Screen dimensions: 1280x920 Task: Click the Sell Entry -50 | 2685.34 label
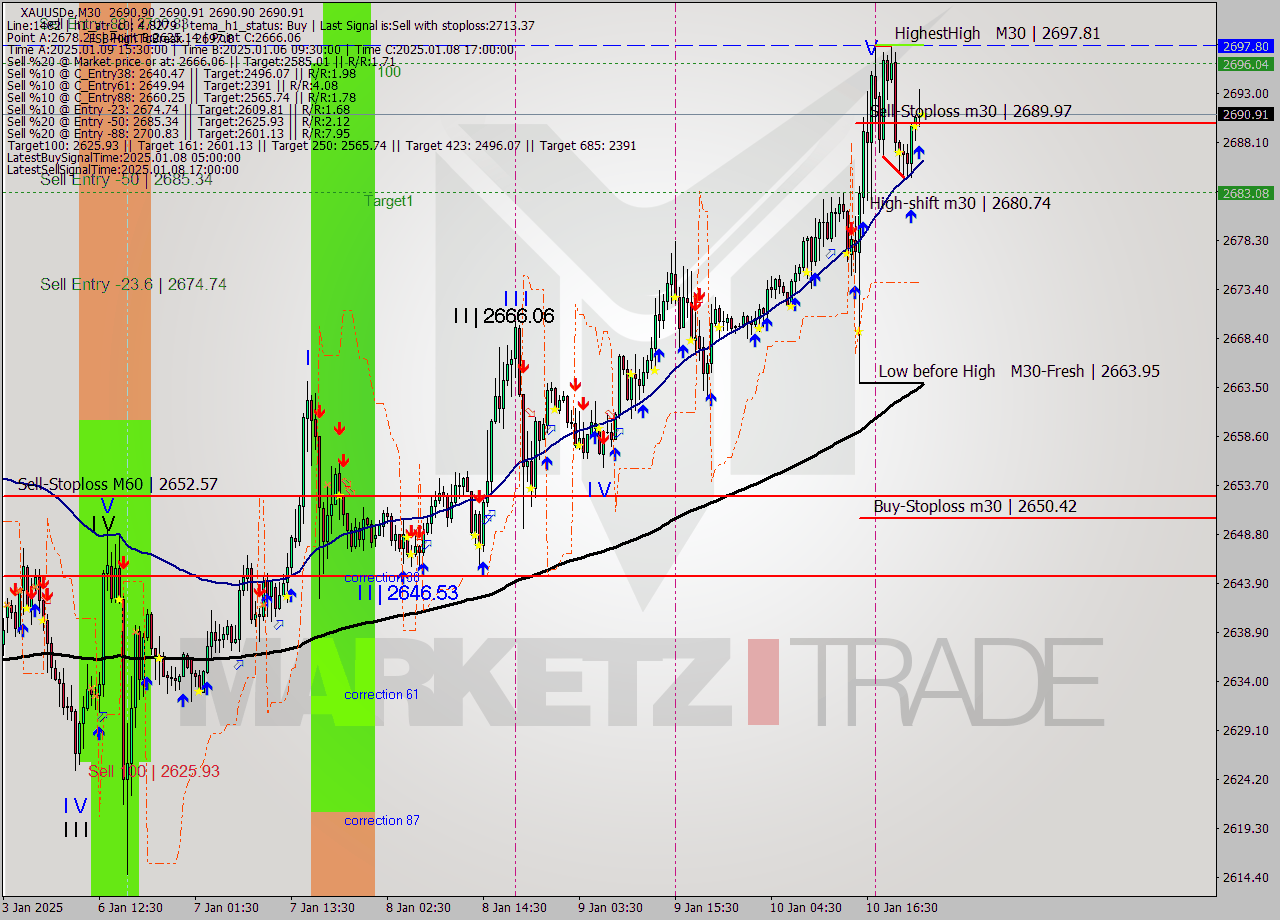[126, 180]
